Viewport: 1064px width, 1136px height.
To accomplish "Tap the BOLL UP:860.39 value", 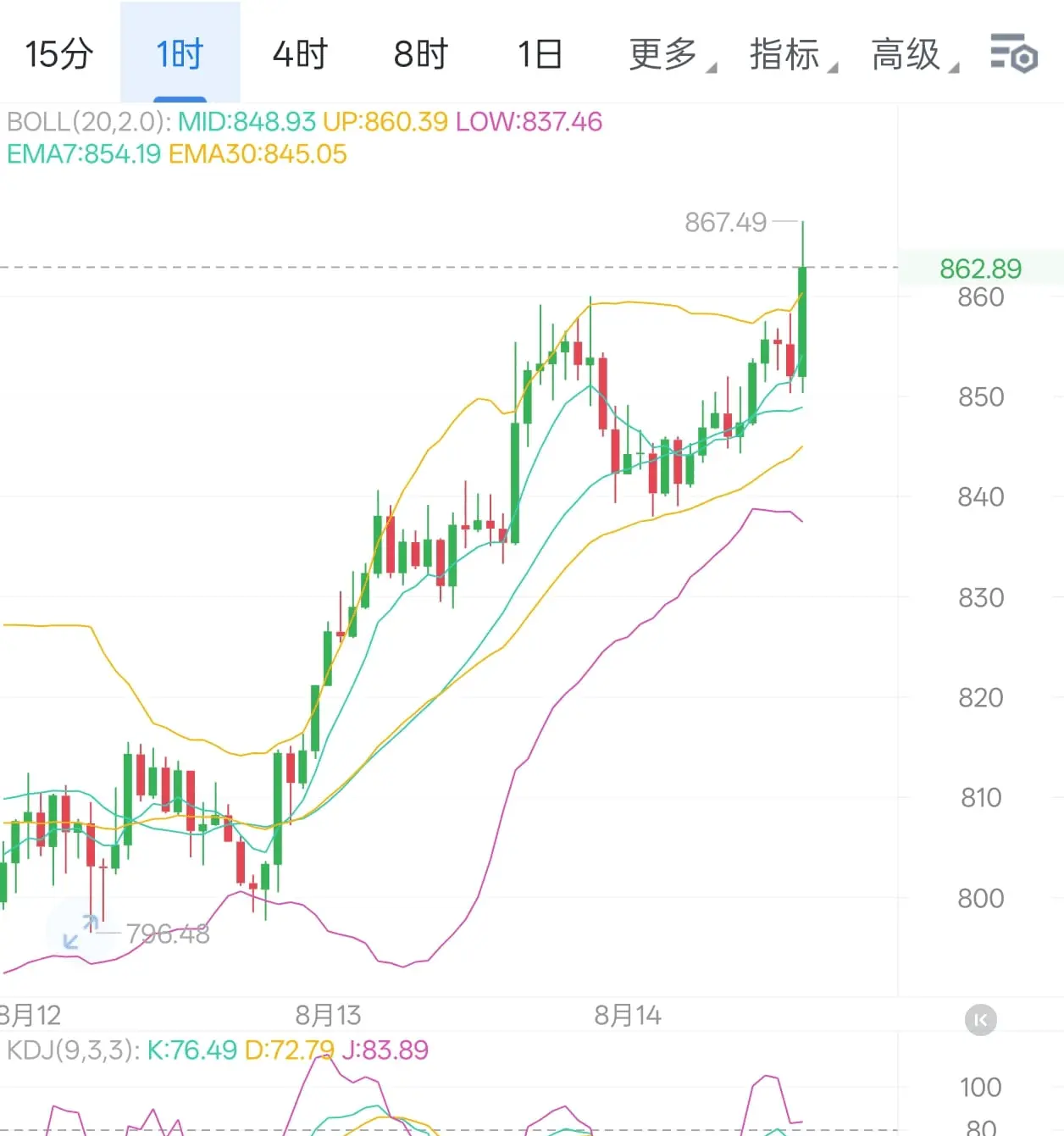I will click(385, 122).
